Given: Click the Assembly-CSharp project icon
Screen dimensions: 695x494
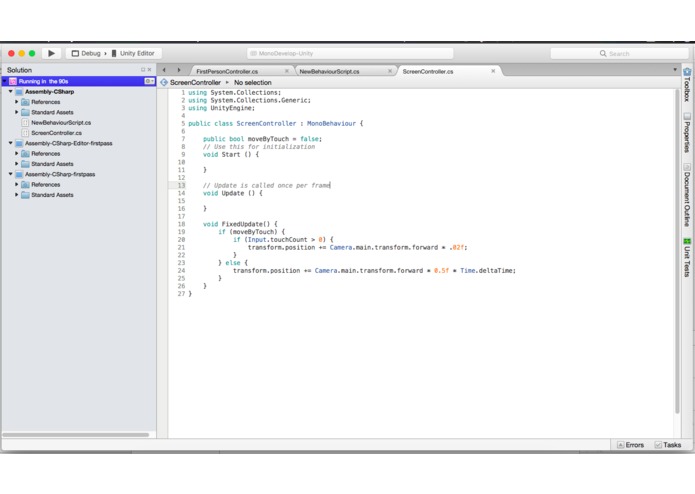Looking at the screenshot, I should (19, 92).
